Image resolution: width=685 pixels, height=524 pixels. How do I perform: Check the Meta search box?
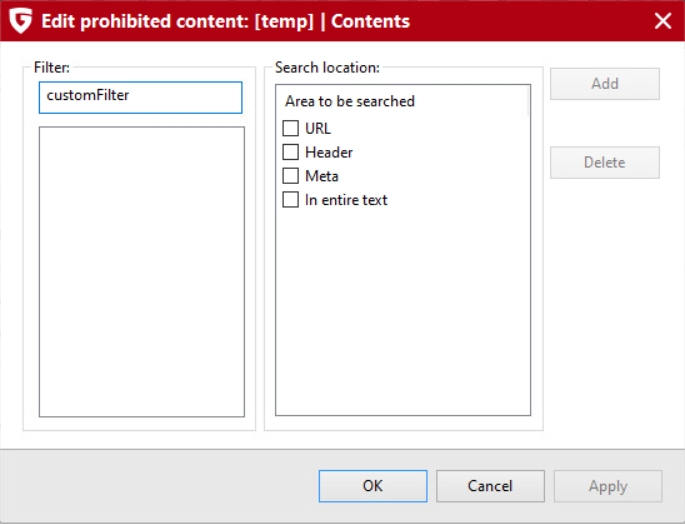[291, 176]
